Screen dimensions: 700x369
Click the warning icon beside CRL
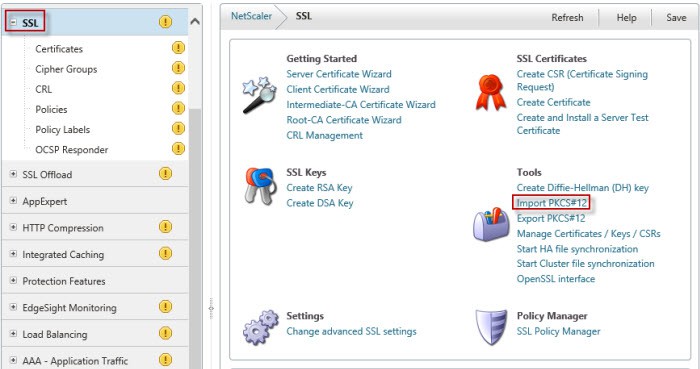(178, 88)
